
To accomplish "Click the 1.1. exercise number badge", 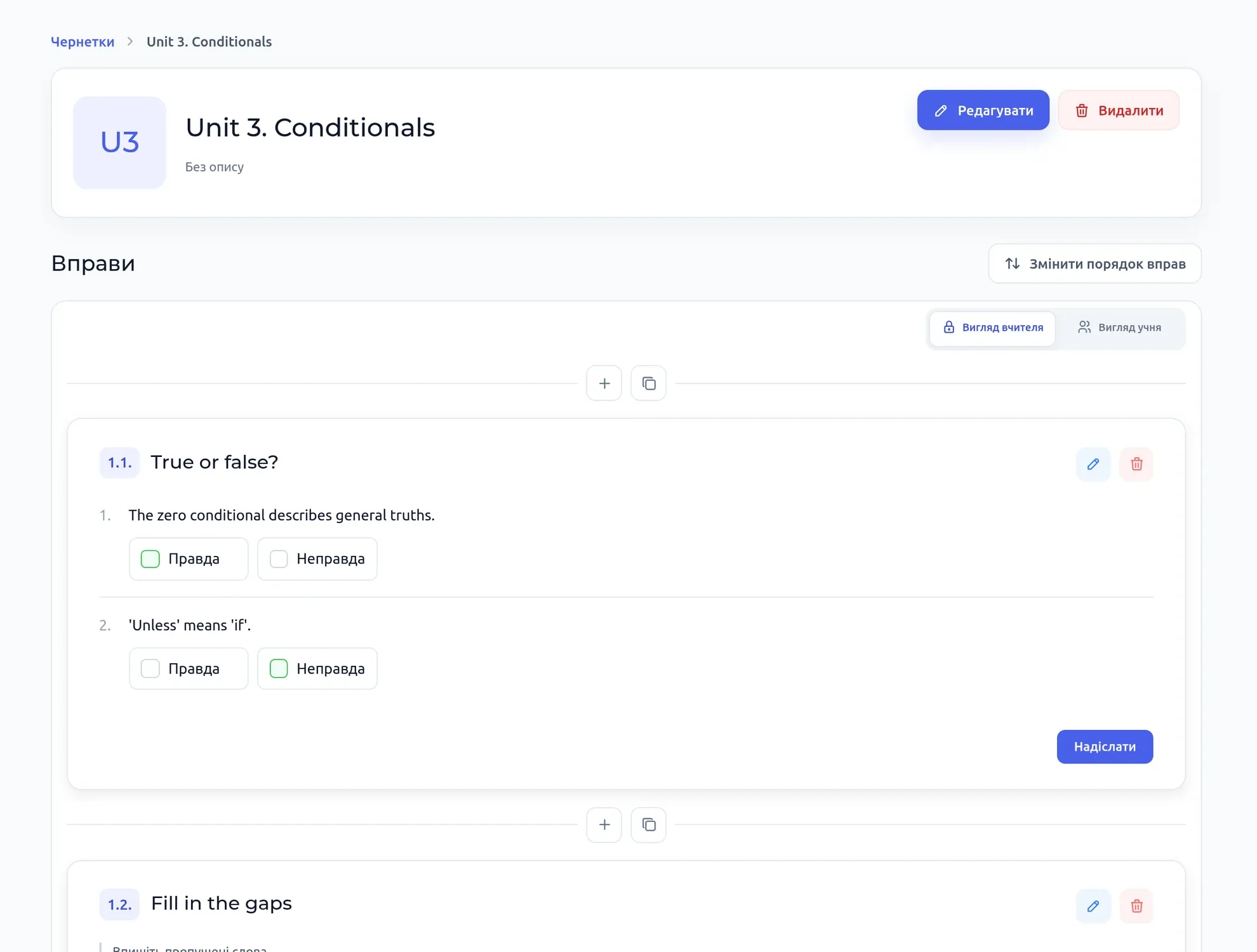I will (119, 463).
